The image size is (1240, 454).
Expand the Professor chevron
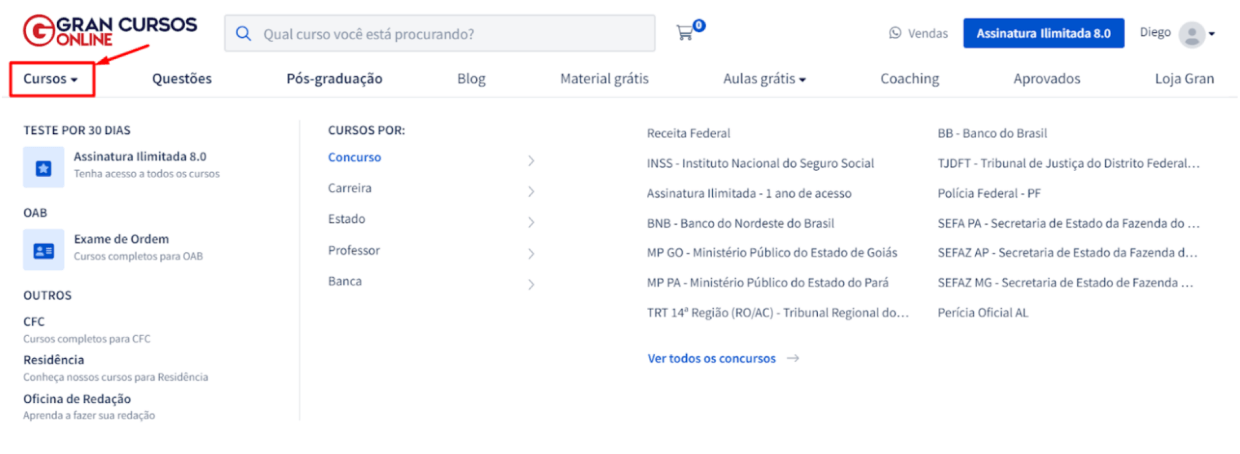click(531, 254)
